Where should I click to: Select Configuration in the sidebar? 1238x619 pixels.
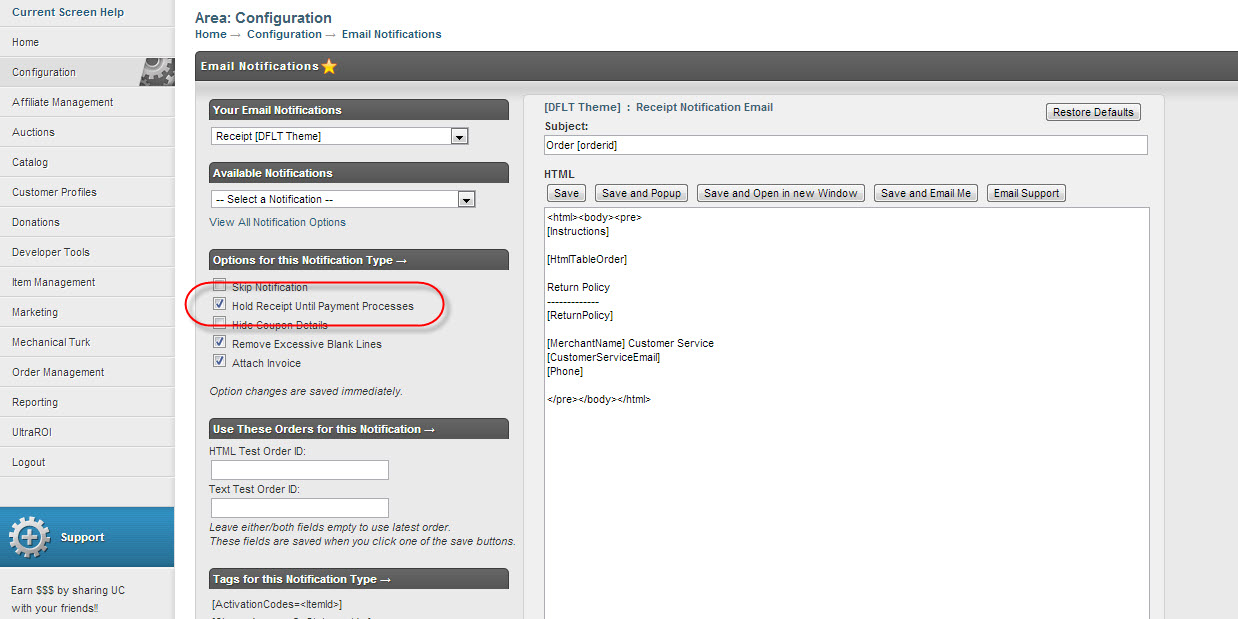click(x=87, y=72)
